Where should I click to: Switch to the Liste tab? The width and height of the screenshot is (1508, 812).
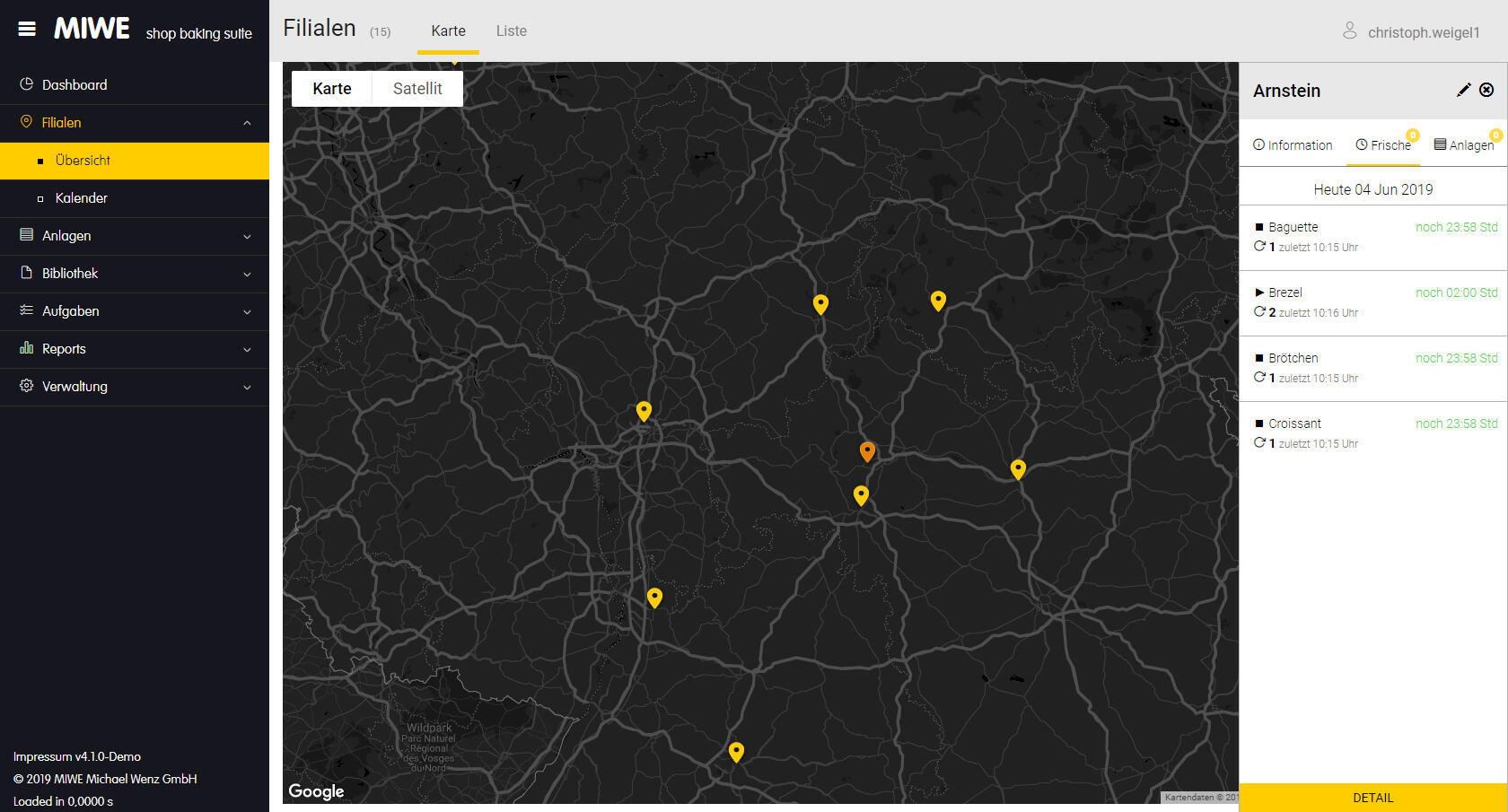point(512,31)
